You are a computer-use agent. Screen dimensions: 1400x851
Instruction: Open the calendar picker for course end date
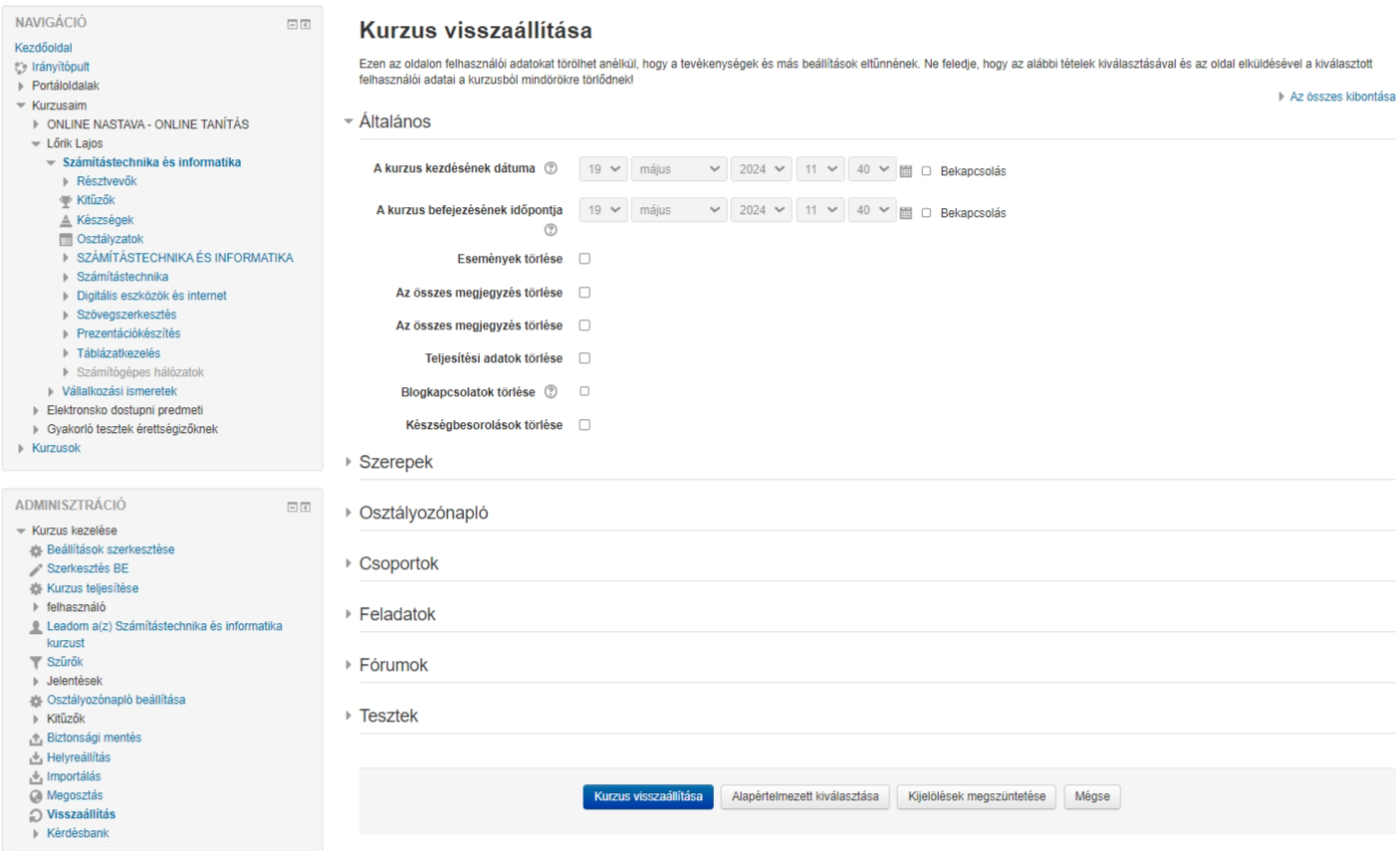click(906, 213)
